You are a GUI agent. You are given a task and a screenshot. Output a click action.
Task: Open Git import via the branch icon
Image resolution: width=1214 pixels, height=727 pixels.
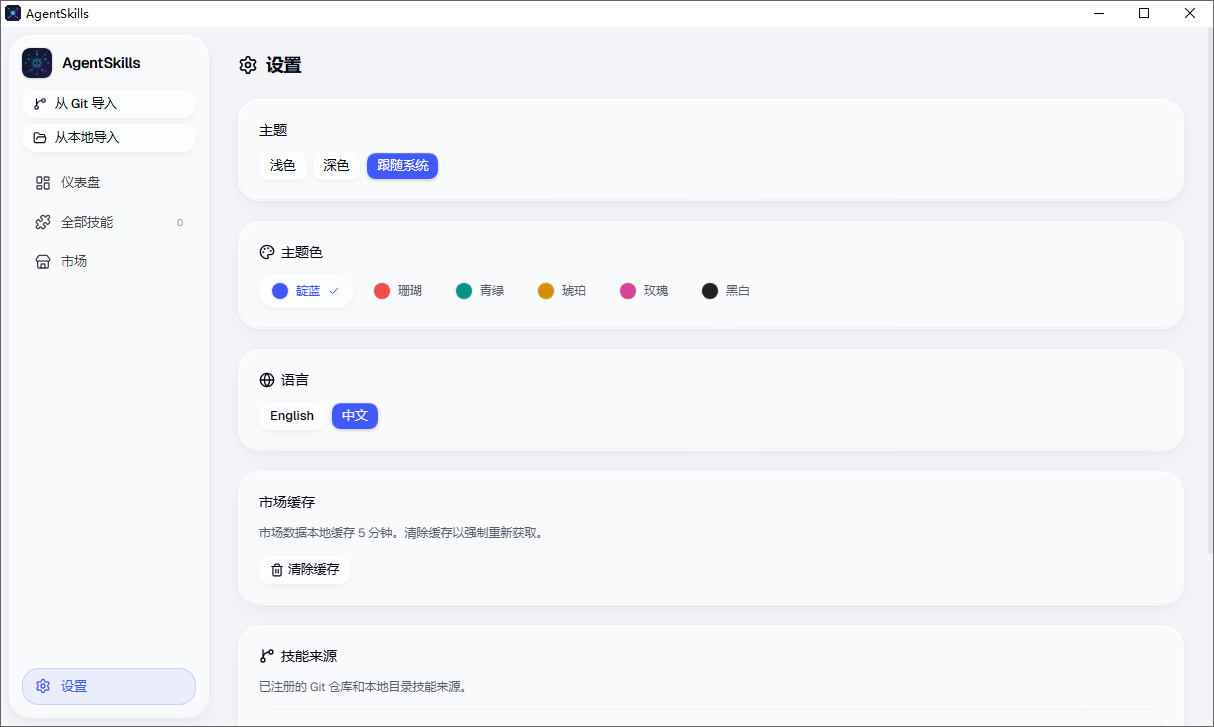coord(40,103)
